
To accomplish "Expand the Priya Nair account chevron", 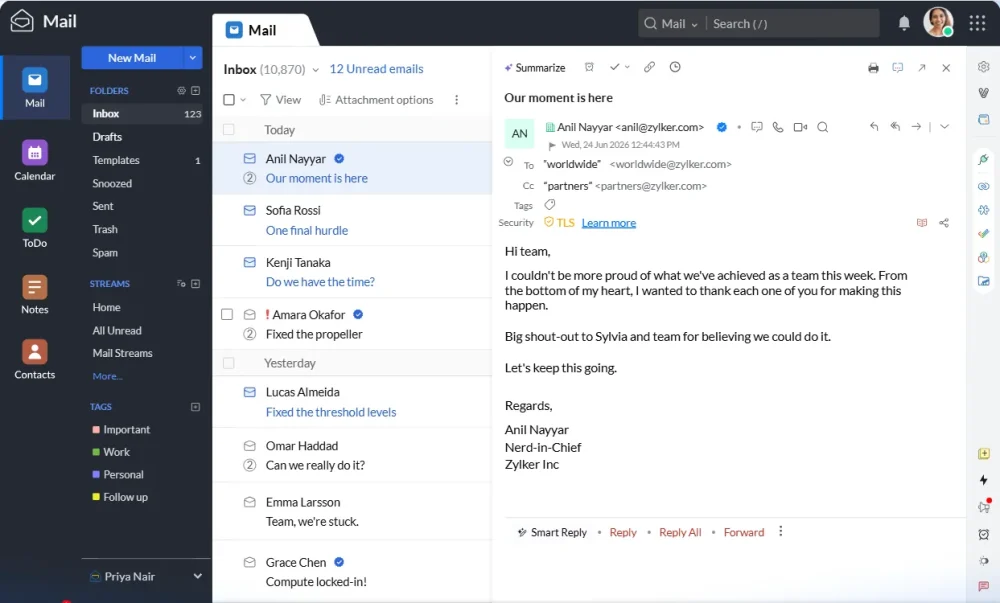I will coord(198,576).
